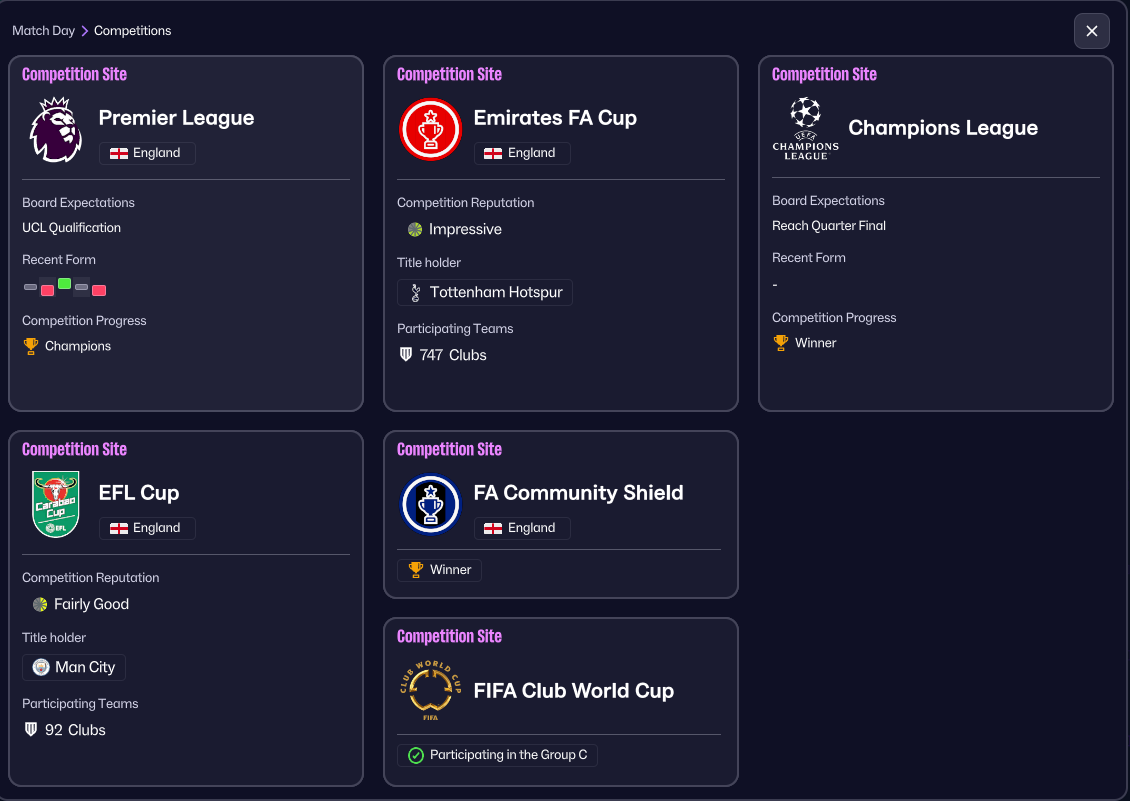
Task: Open the Tottenham Hotspur title holder chip
Action: coord(485,293)
